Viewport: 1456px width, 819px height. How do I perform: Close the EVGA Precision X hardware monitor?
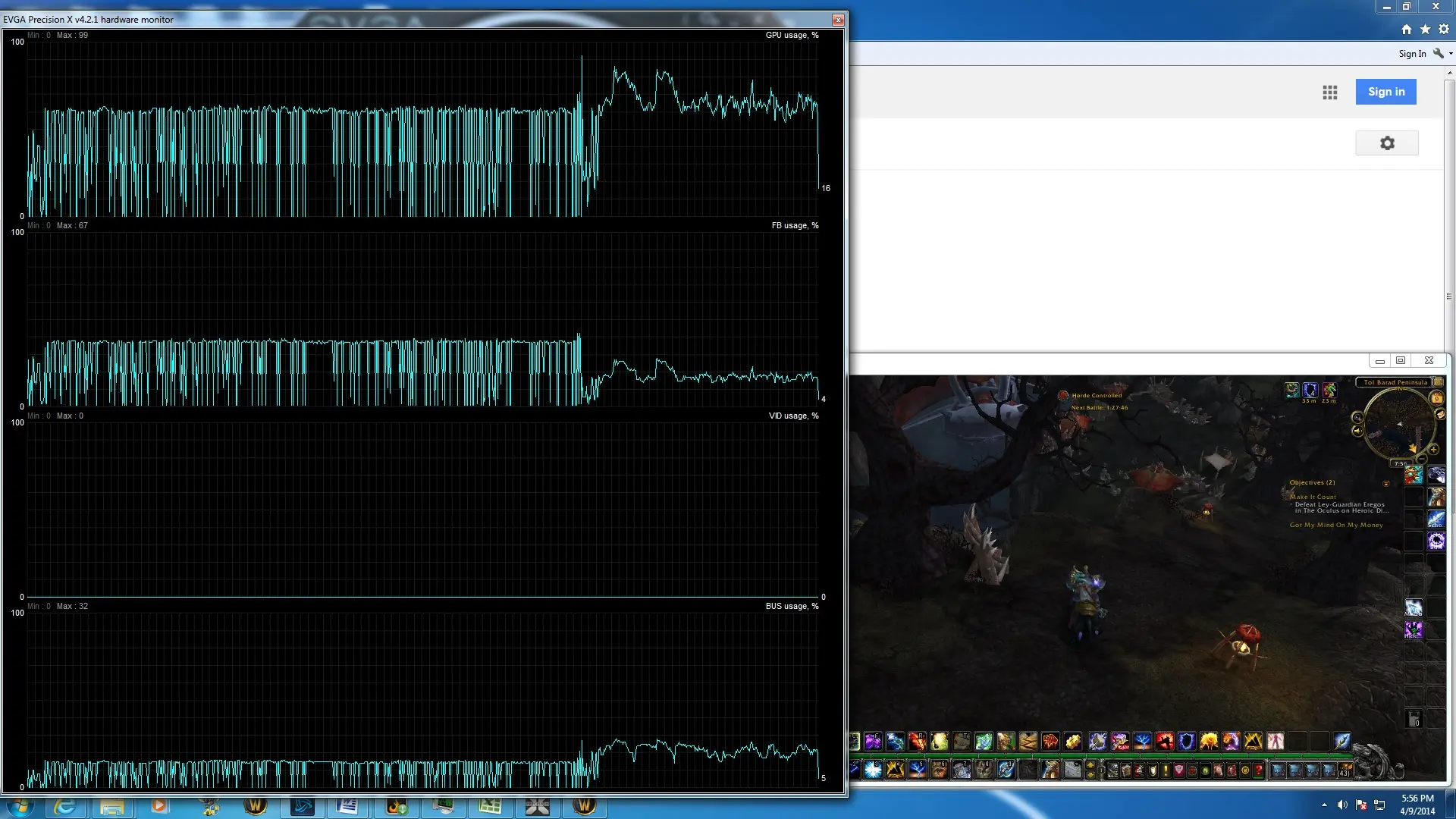(x=838, y=20)
